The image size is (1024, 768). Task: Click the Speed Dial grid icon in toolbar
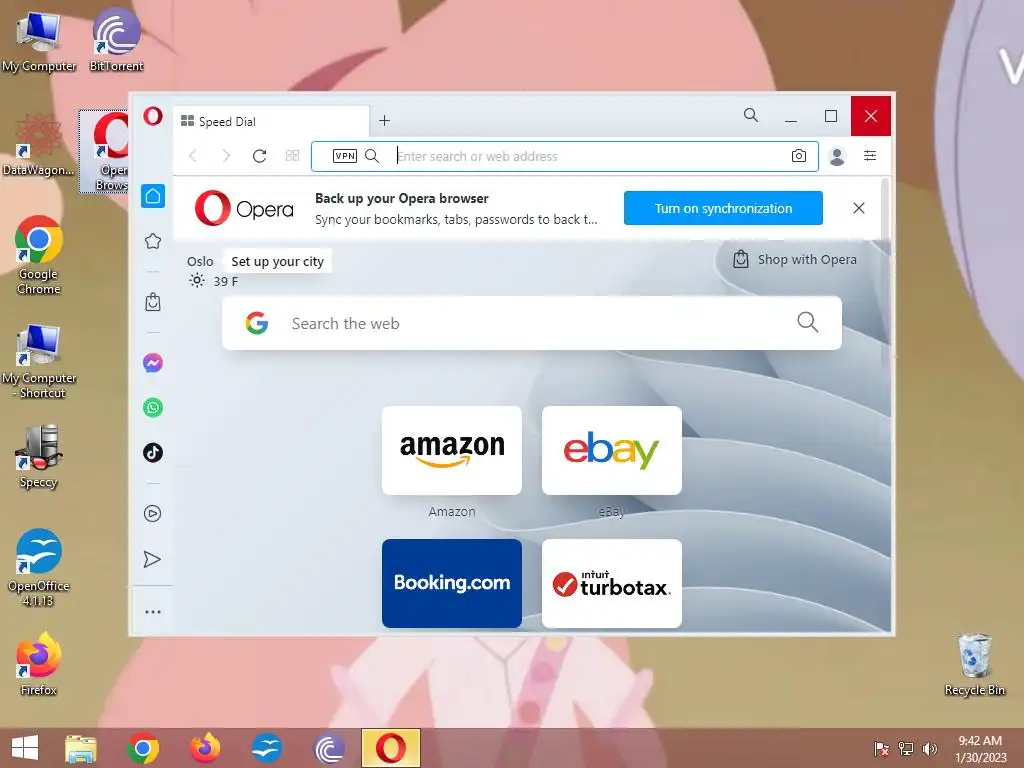coord(293,155)
